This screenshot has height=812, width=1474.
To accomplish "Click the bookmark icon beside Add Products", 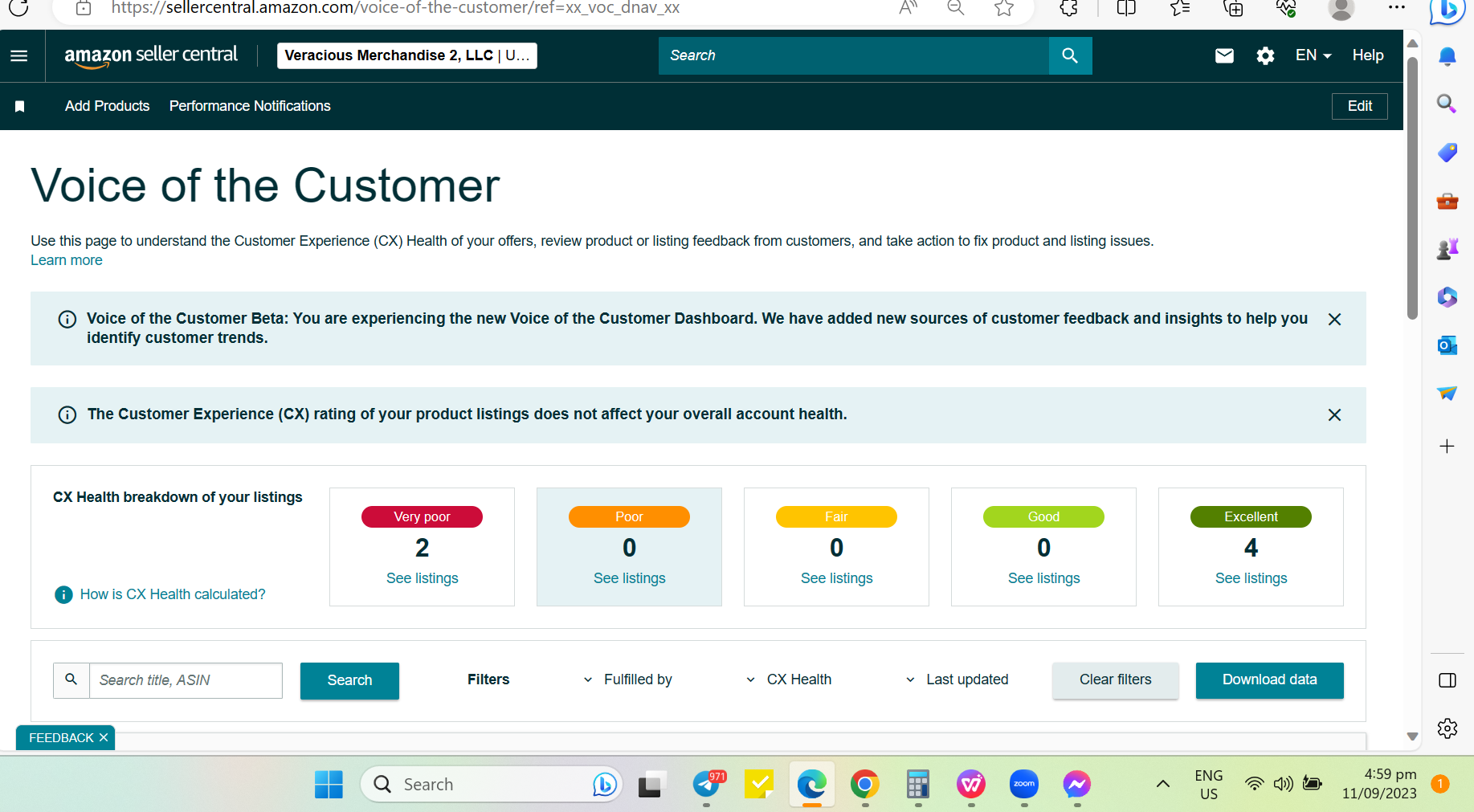I will click(x=20, y=106).
